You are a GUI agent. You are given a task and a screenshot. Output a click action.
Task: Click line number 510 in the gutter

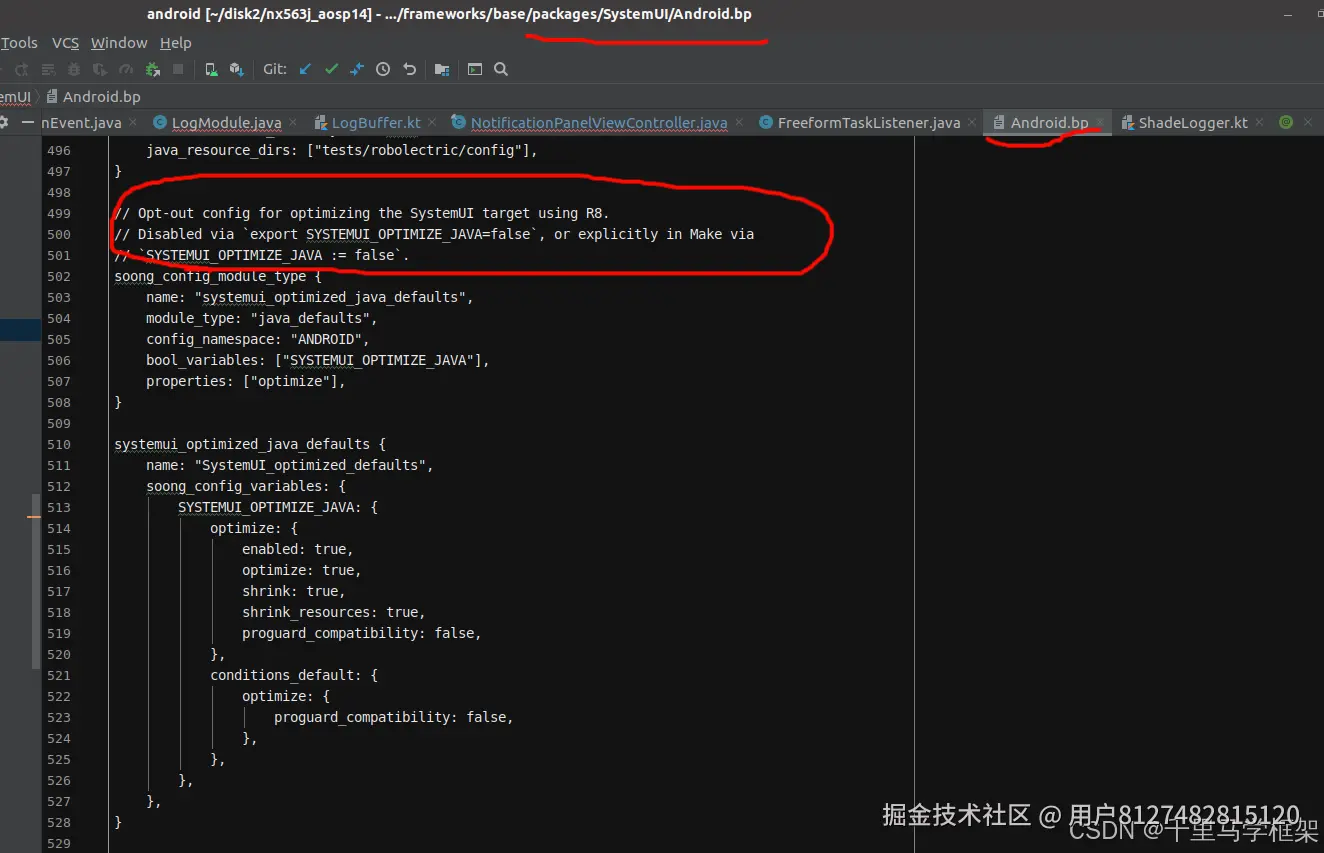[59, 444]
